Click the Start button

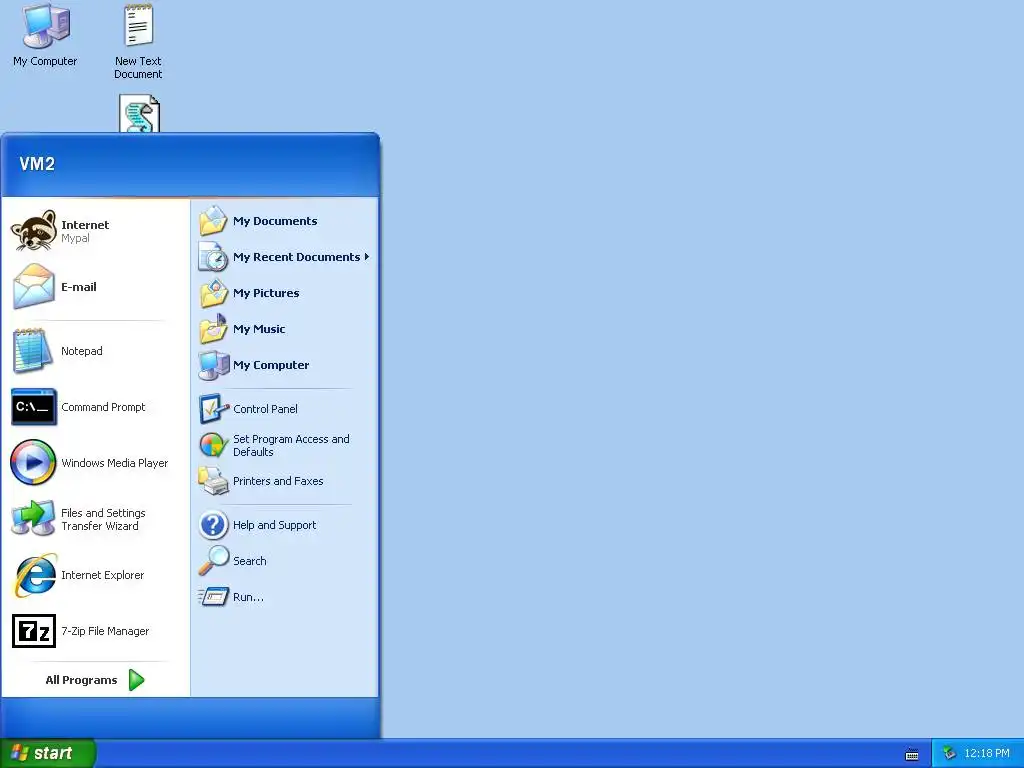point(48,753)
